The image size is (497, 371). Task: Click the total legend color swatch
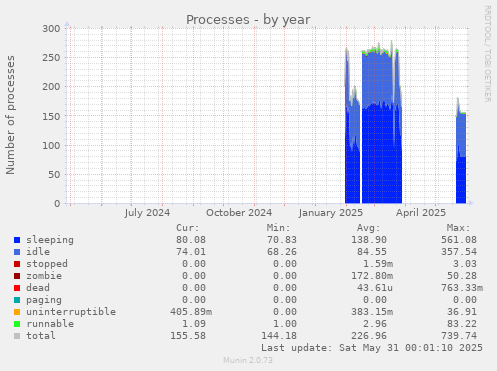(17, 336)
